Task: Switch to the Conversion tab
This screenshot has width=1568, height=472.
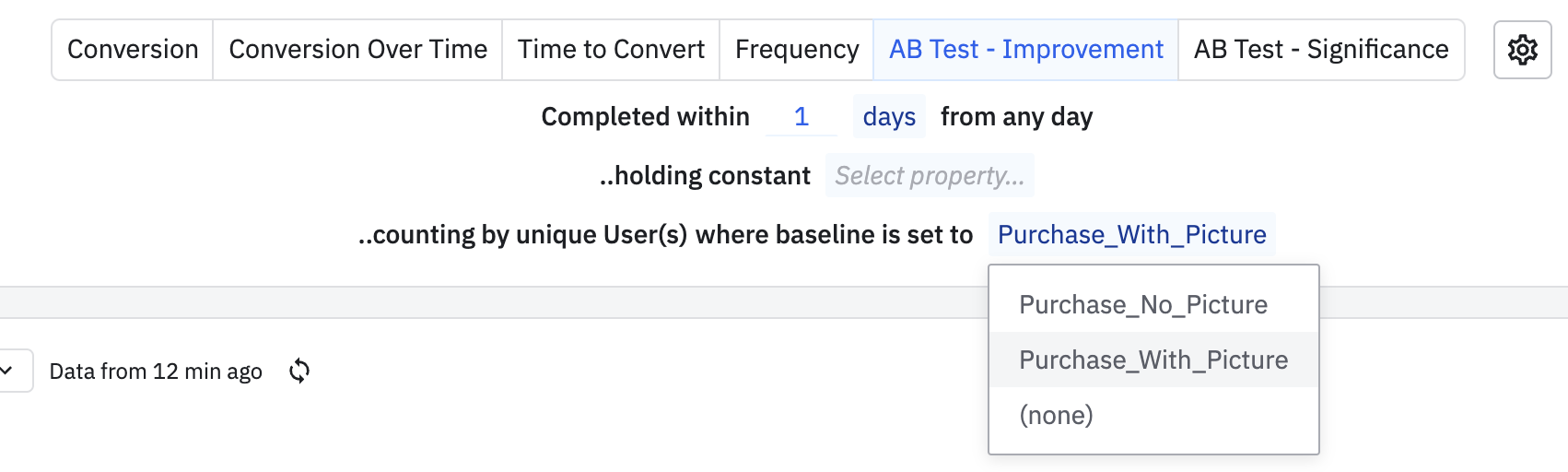Action: (133, 50)
